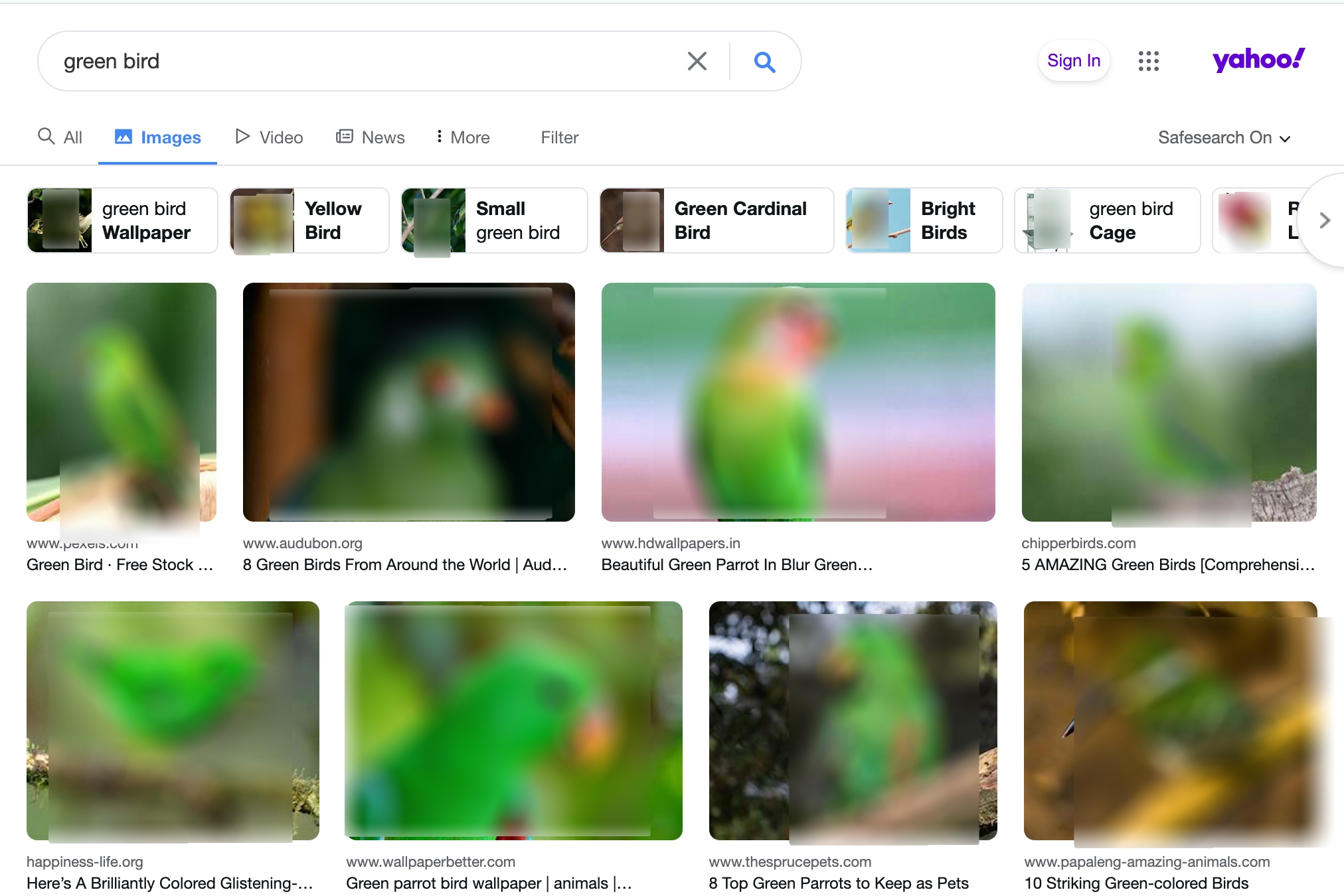This screenshot has width=1344, height=896.
Task: Open the chipperbirds.com green birds thumbnail
Action: (x=1169, y=402)
